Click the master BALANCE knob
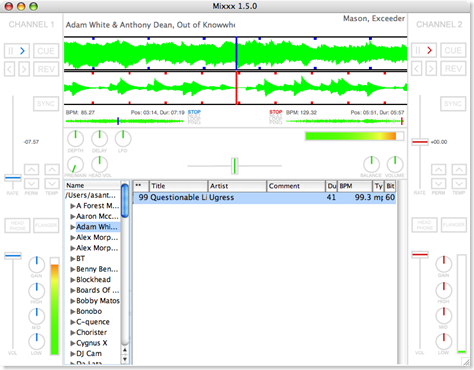474x370 pixels. coord(371,165)
